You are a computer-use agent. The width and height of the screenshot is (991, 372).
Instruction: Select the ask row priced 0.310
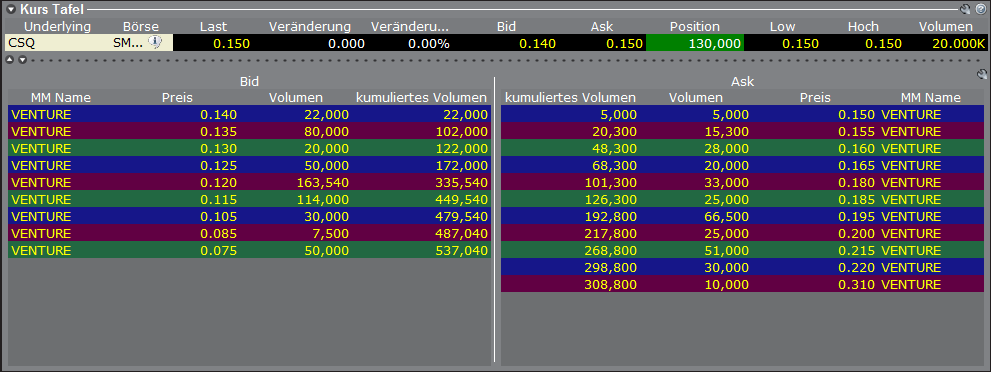coord(744,285)
